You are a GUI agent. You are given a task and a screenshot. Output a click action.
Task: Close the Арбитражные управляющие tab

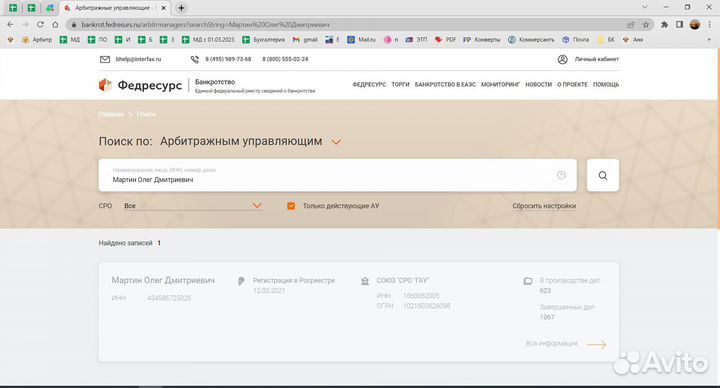point(163,8)
